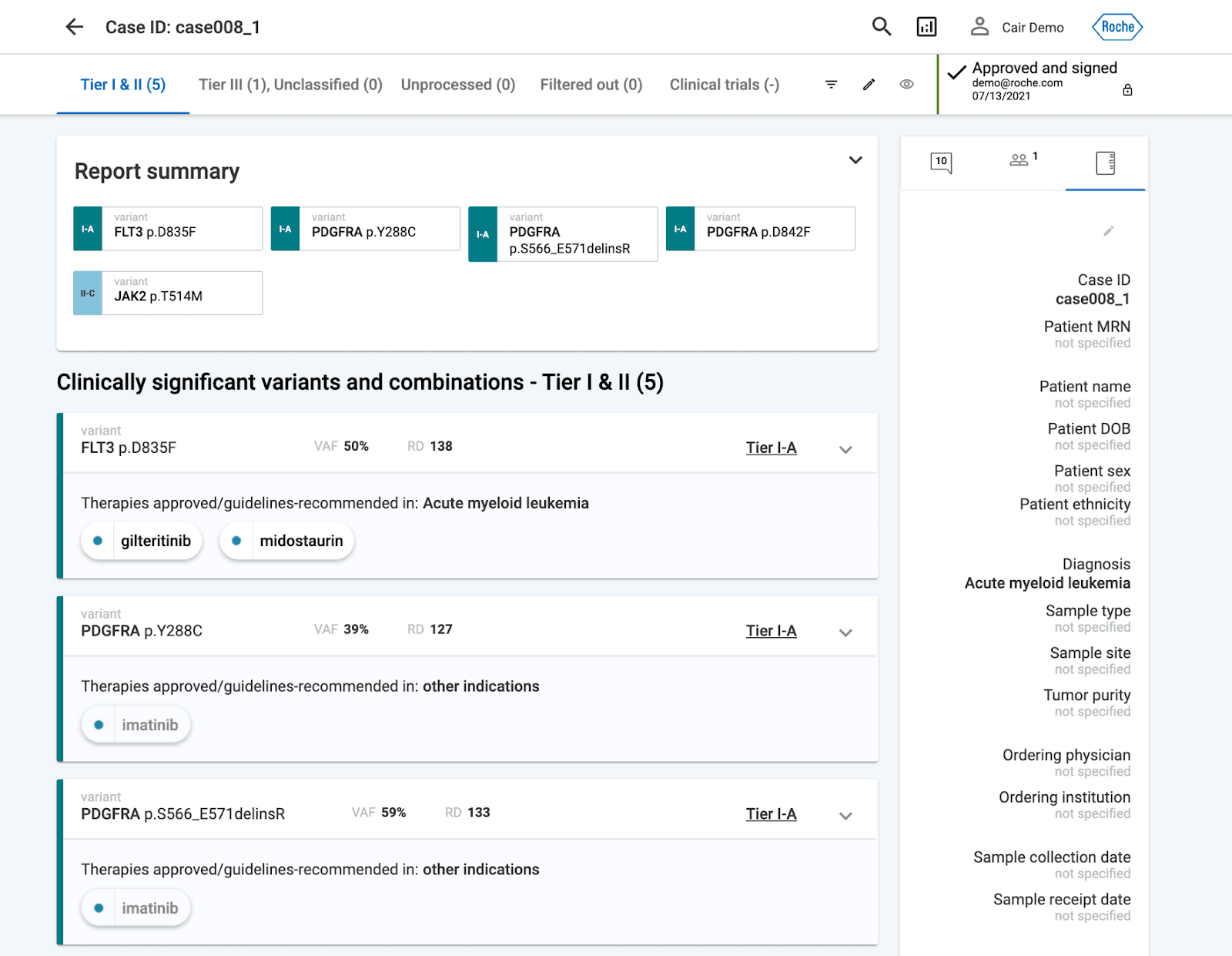Click I-A badge on PDGFRA p.Y288C card
Screen dimensions: 1232x956
pyautogui.click(x=286, y=229)
